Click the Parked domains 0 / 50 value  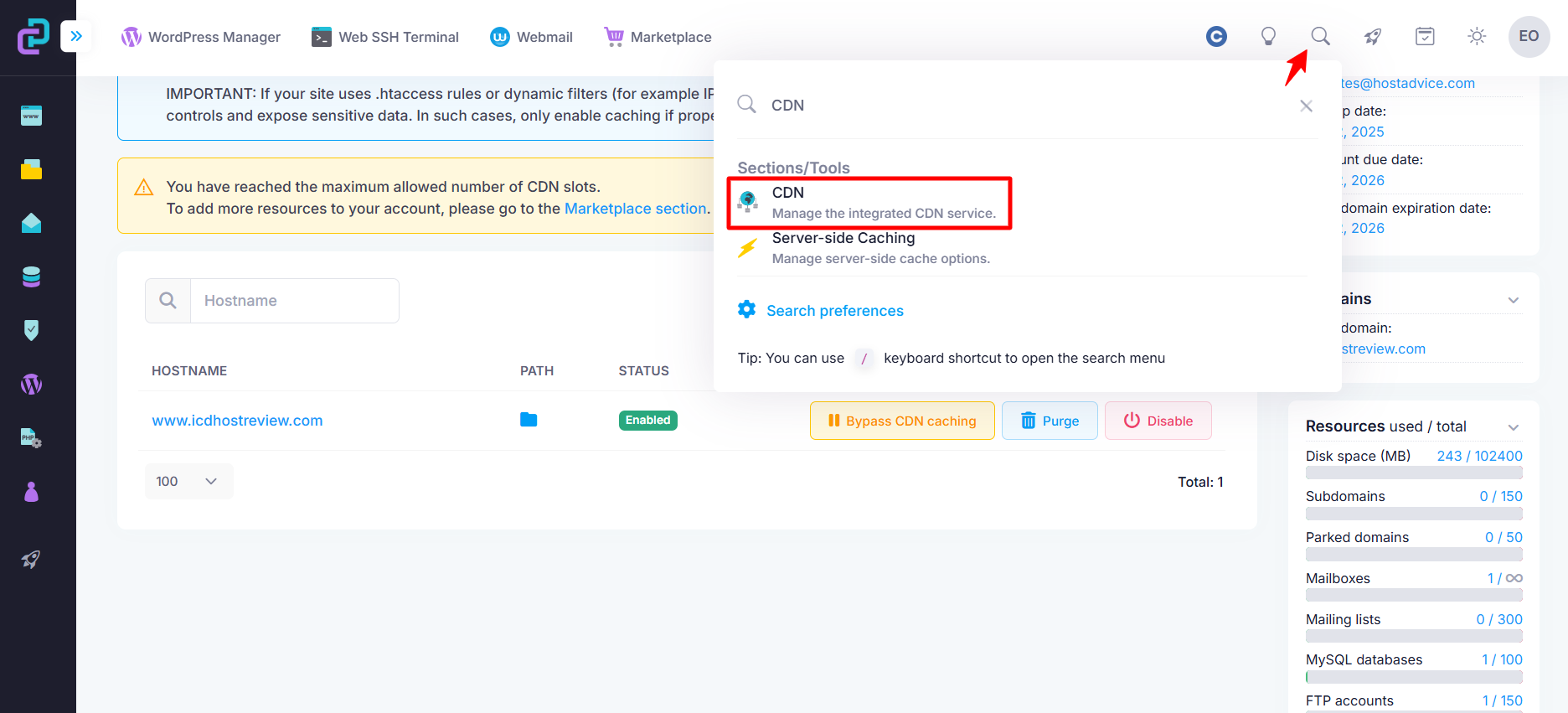[x=1504, y=538]
